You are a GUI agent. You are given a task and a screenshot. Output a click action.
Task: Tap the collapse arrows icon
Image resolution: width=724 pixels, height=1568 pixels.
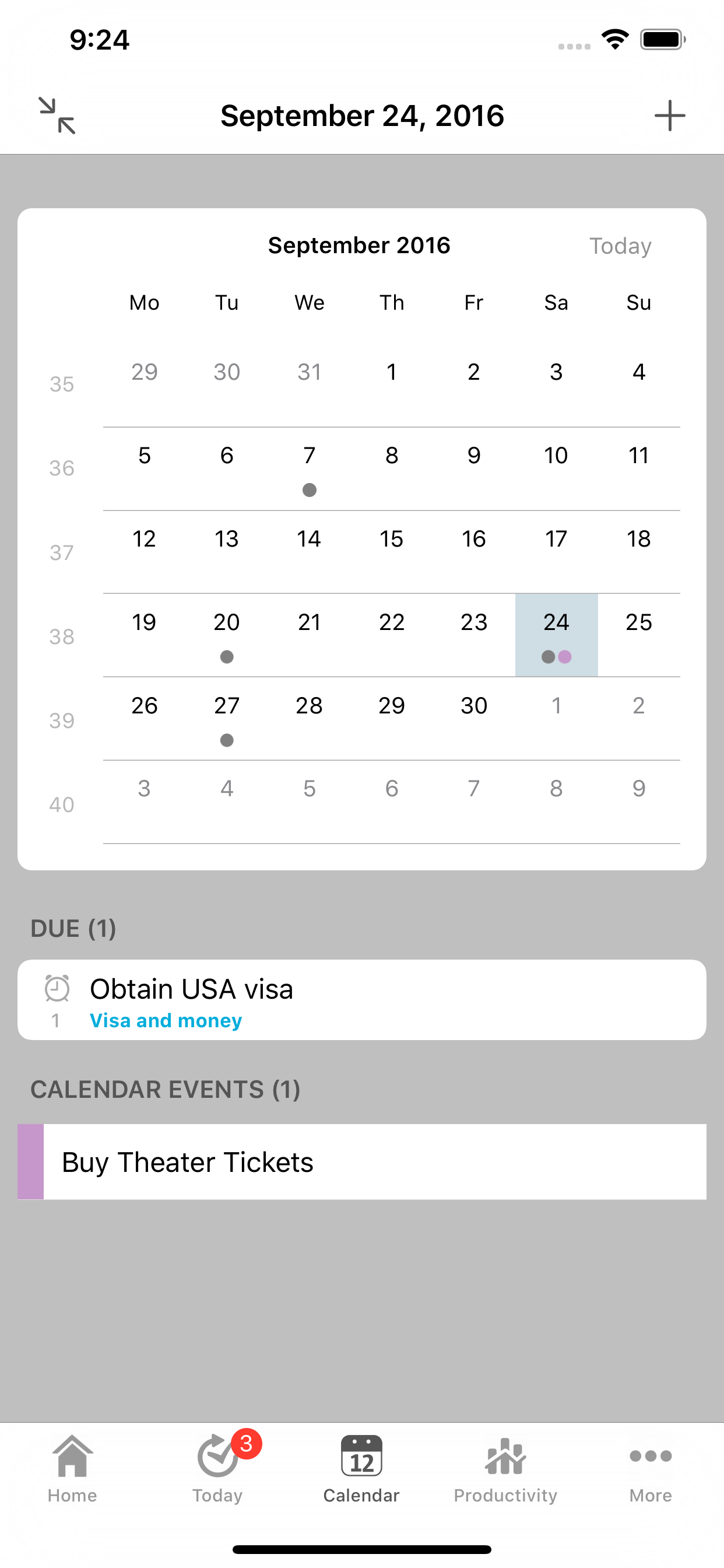[57, 115]
